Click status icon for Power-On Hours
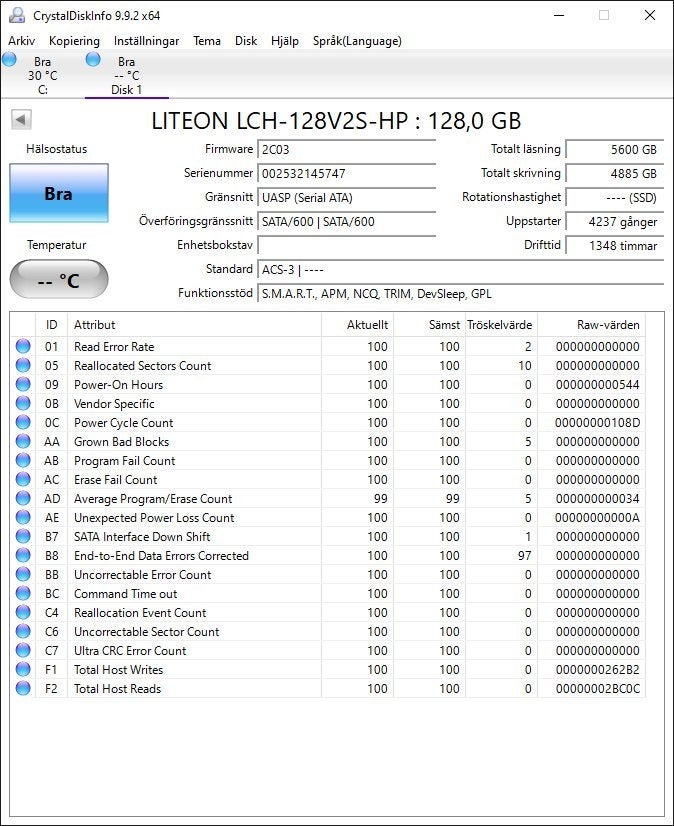The image size is (674, 826). [23, 384]
